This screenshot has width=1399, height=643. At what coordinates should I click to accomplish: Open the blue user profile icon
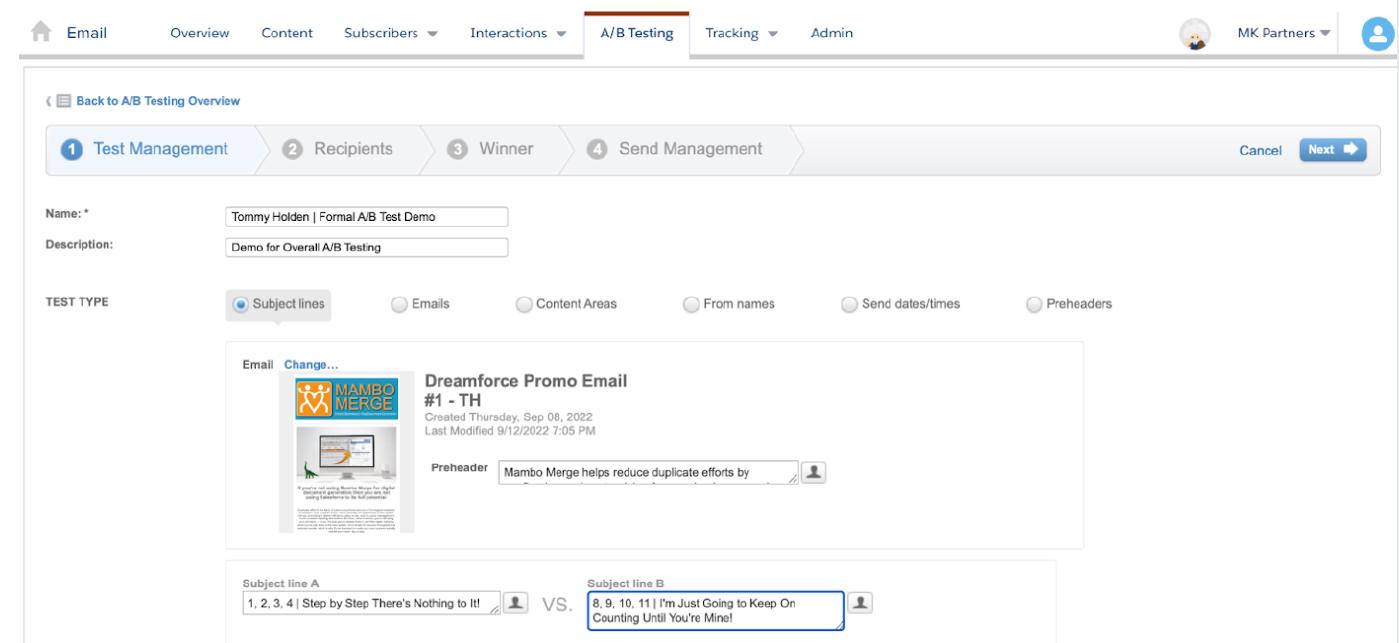point(1376,33)
